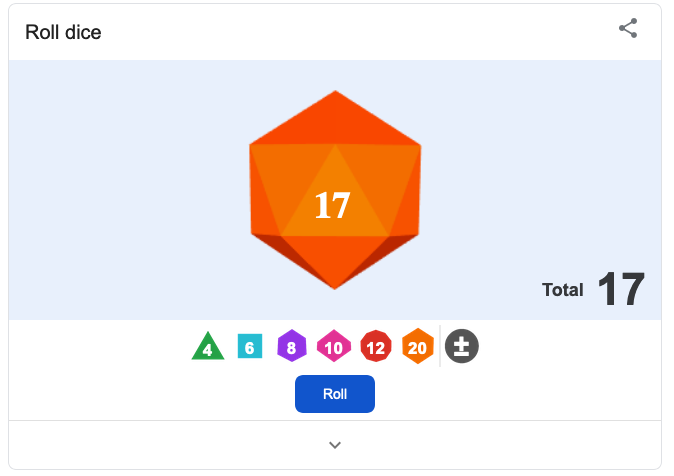Expand the card with bottom chevron
674x476 pixels.
coord(335,445)
